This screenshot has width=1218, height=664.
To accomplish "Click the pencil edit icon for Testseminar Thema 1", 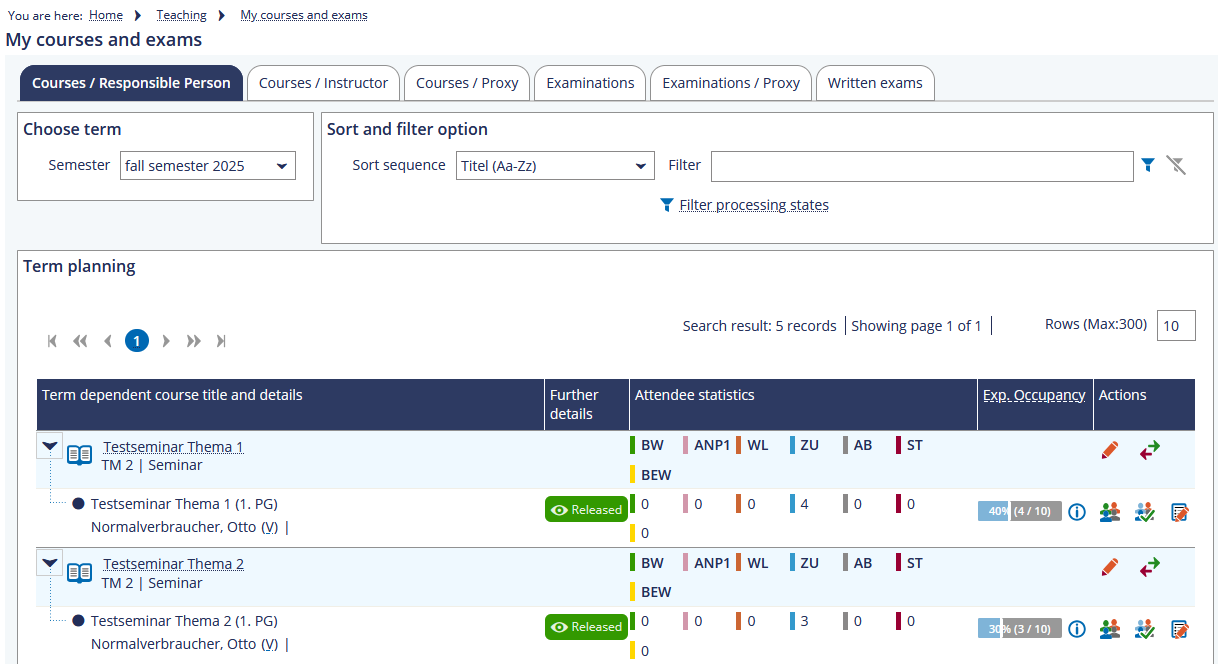I will 1109,451.
